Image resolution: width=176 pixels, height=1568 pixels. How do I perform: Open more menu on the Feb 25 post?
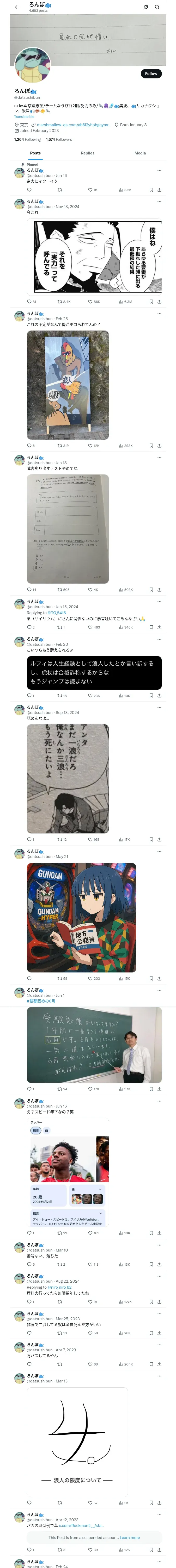159,314
